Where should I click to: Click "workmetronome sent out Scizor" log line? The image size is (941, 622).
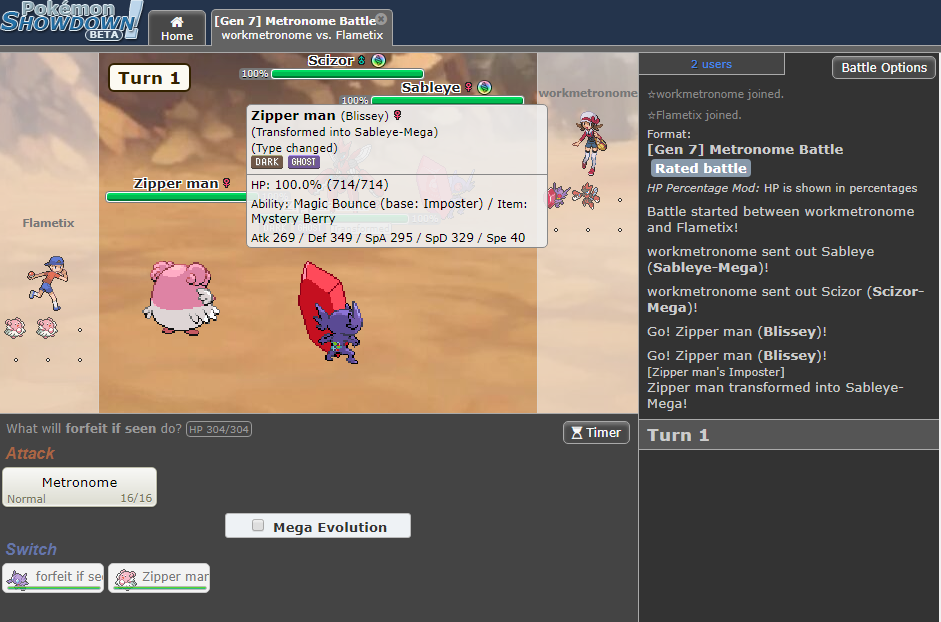785,300
